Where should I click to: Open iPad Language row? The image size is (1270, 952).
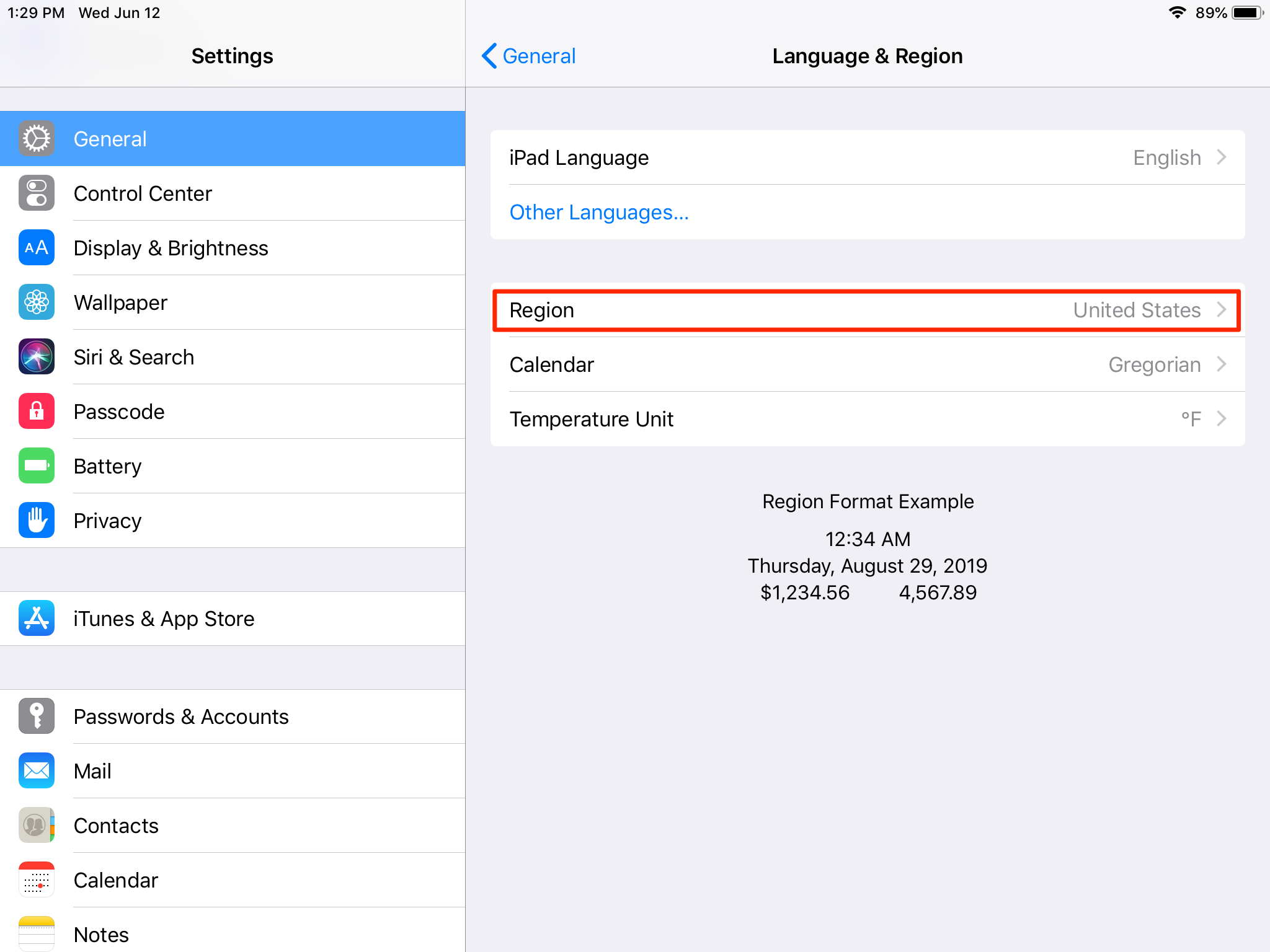click(x=868, y=157)
